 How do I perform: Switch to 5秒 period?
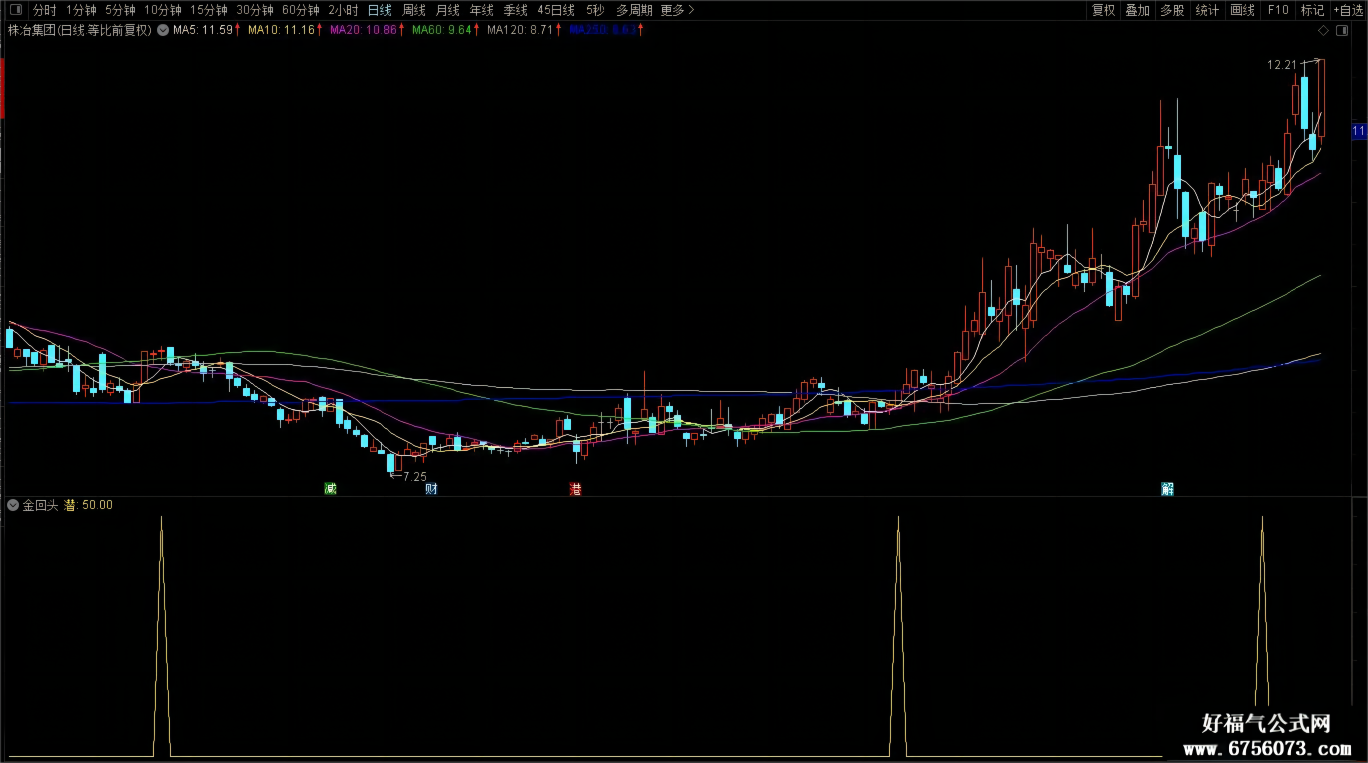tap(595, 10)
